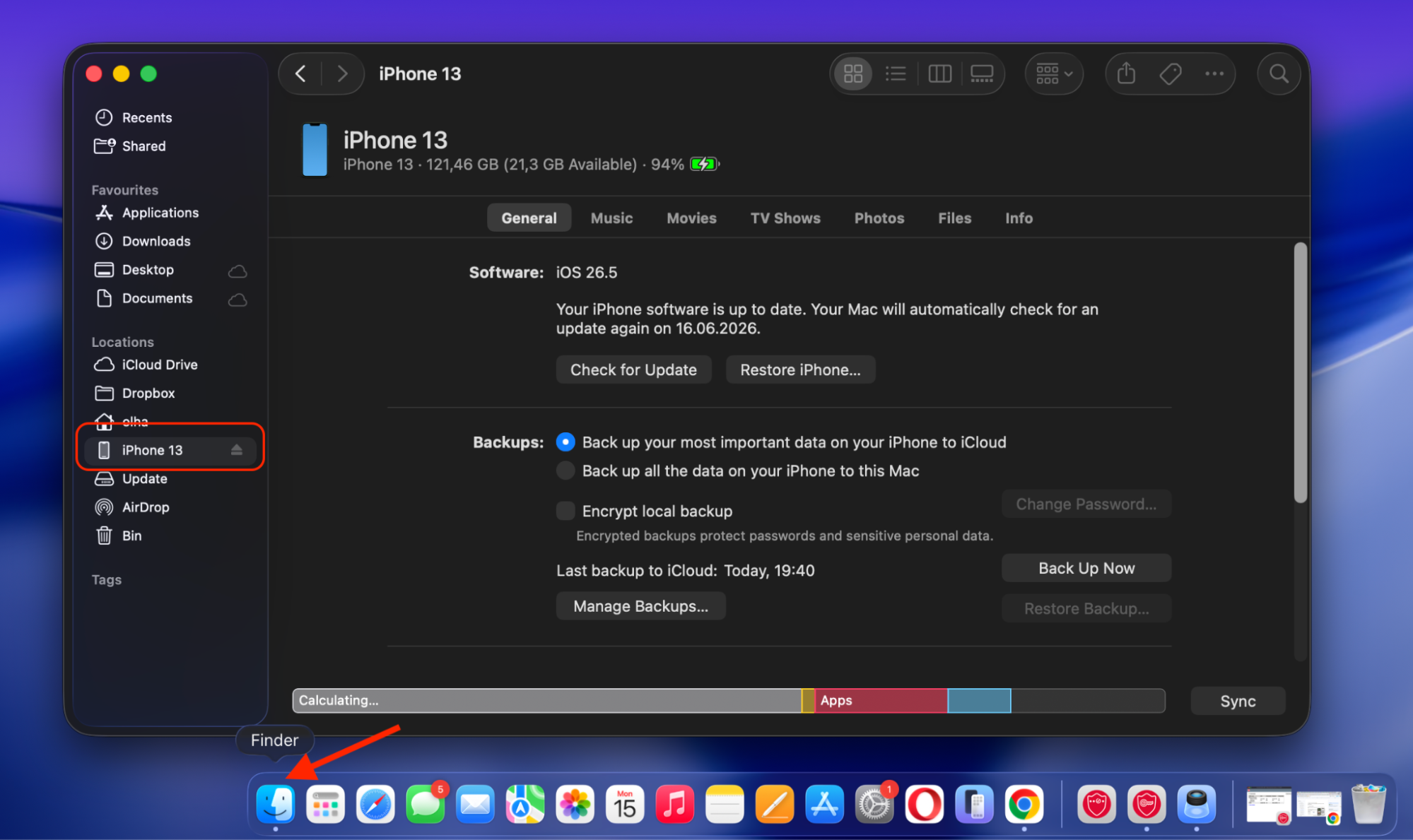Open the group-by options dropdown
The image size is (1413, 840).
[x=1054, y=73]
